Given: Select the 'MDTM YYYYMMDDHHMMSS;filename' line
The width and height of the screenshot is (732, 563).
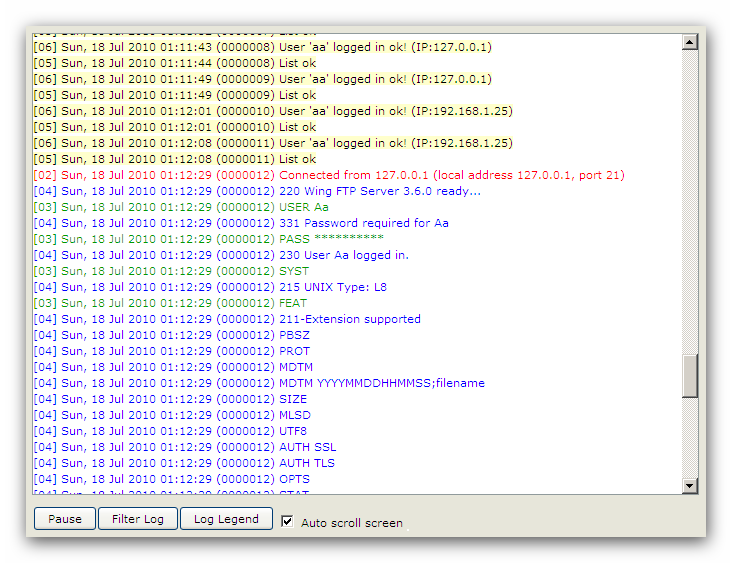Looking at the screenshot, I should point(259,383).
